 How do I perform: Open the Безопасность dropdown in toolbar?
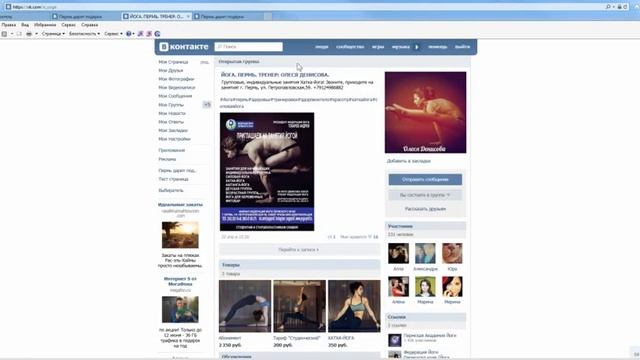(84, 34)
